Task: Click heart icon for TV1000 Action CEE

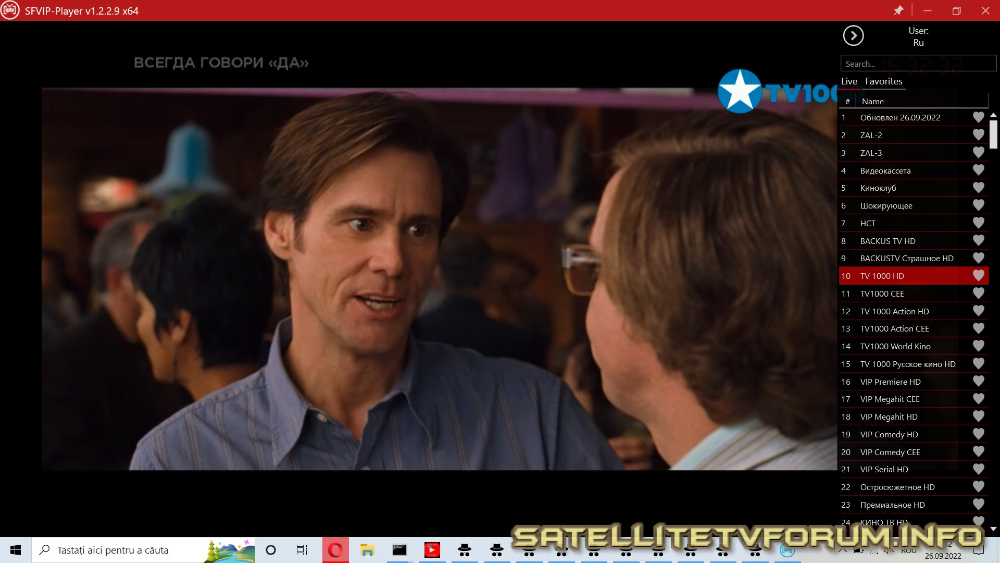Action: click(978, 328)
